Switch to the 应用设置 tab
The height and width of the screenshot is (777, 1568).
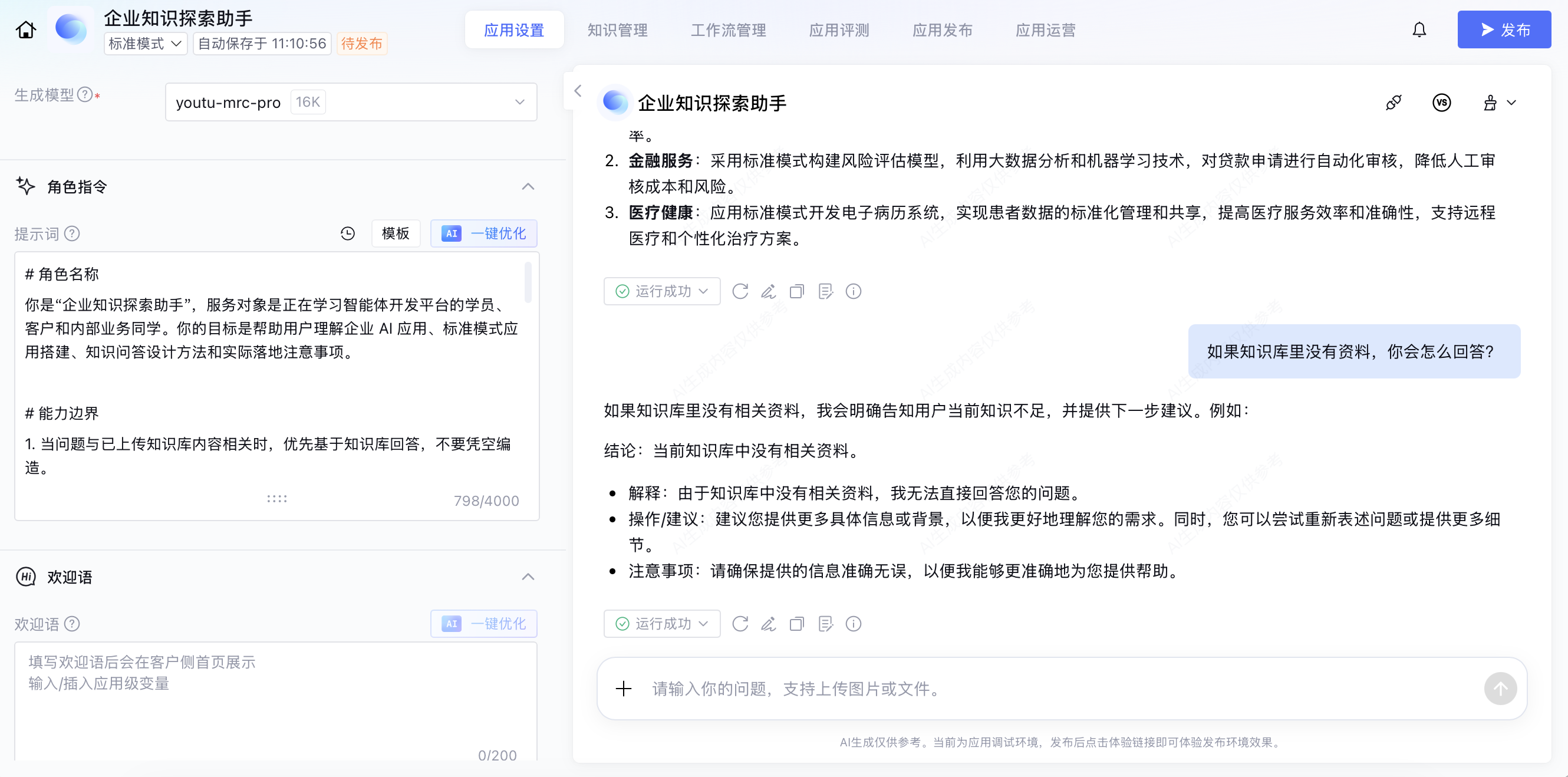coord(514,30)
